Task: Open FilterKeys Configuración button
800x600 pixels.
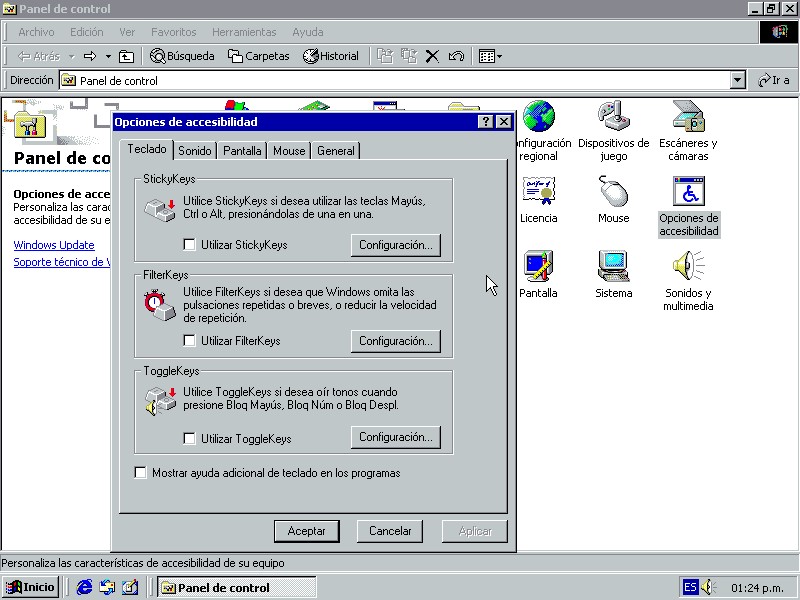Action: (396, 341)
